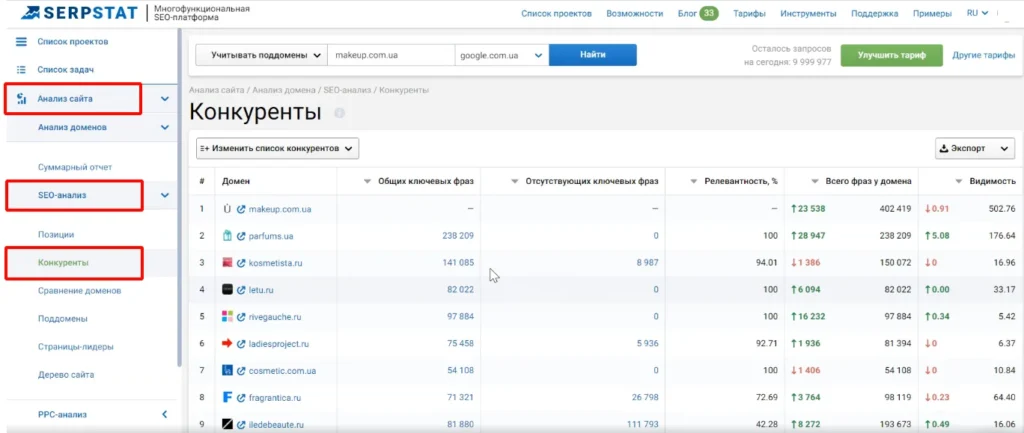Click the rivegauche.ru colorful favicon
Viewport: 1024px width, 433px height.
point(227,316)
